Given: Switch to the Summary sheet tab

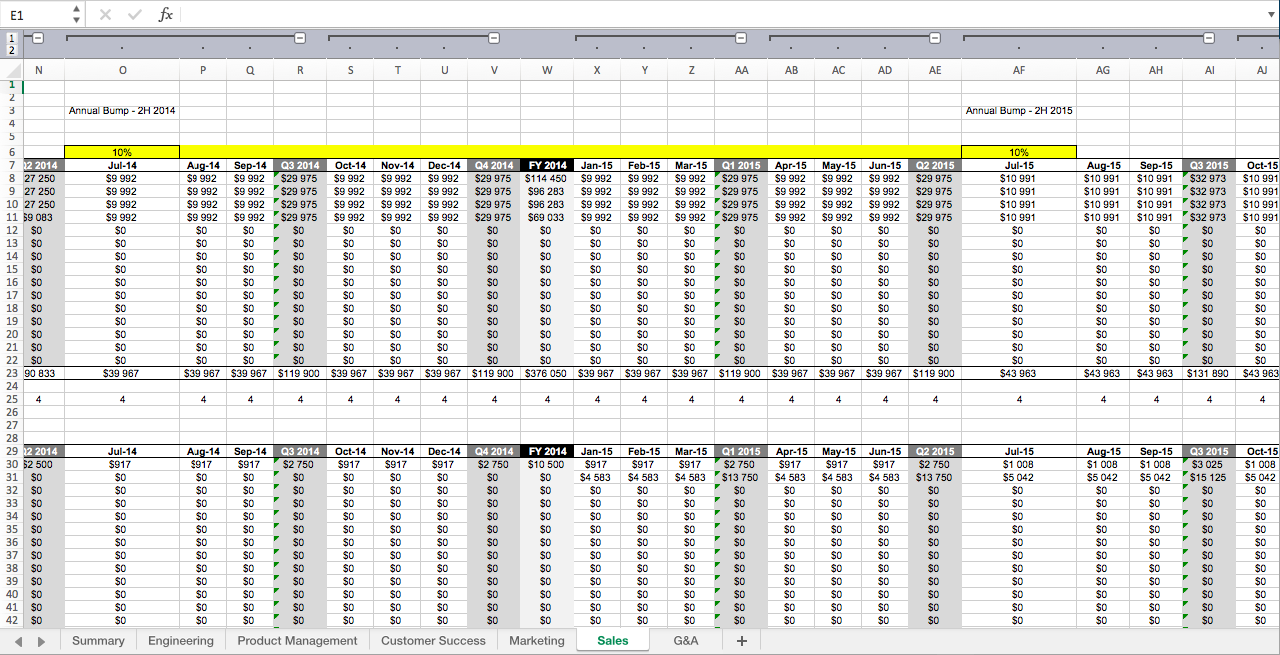Looking at the screenshot, I should point(98,641).
